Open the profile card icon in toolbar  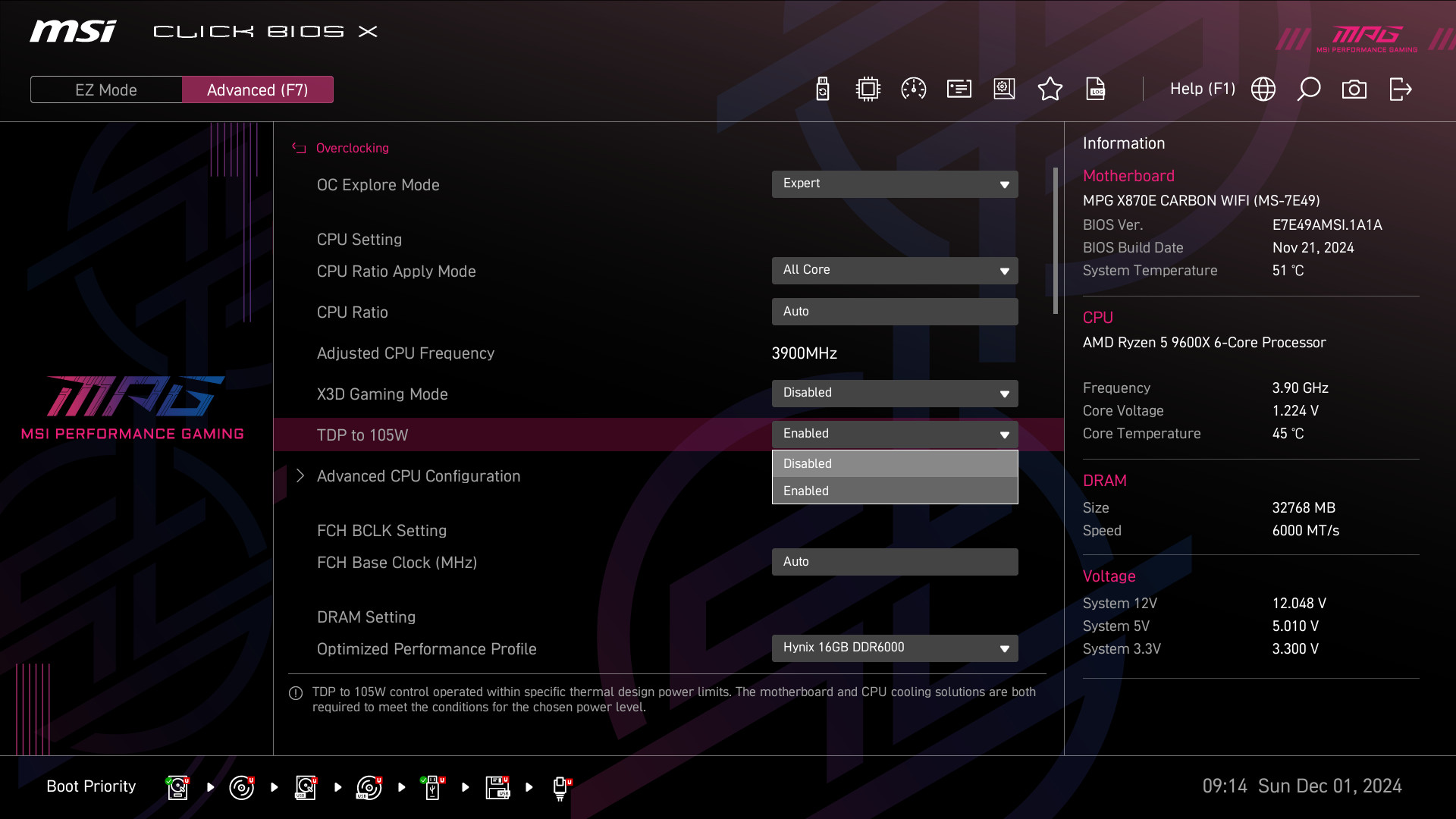959,89
